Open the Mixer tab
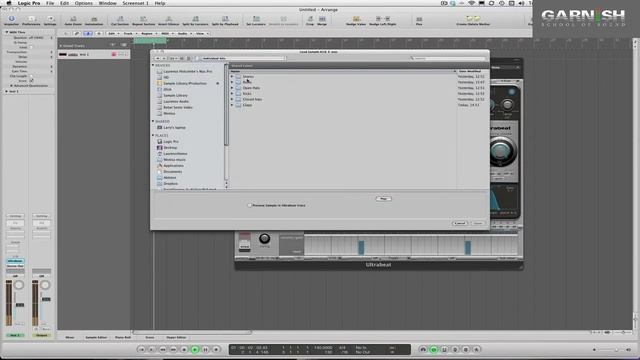640x360 pixels. (70, 338)
